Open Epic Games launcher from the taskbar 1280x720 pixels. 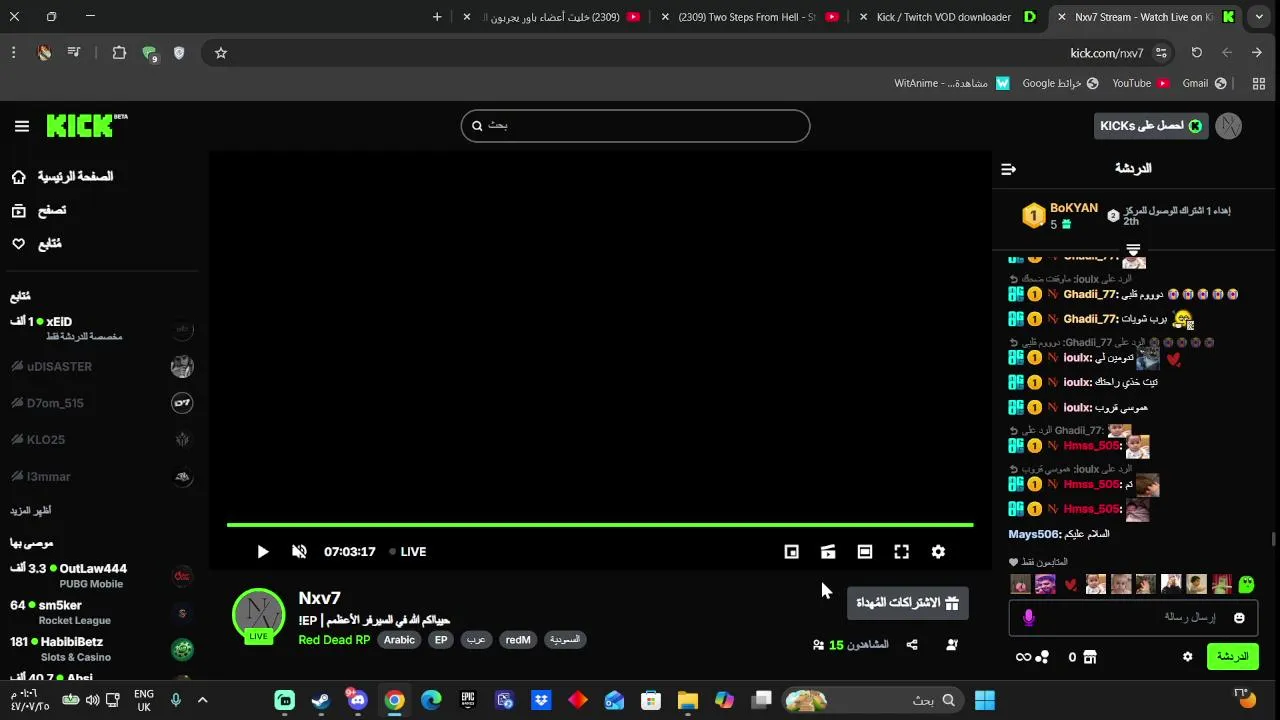468,700
